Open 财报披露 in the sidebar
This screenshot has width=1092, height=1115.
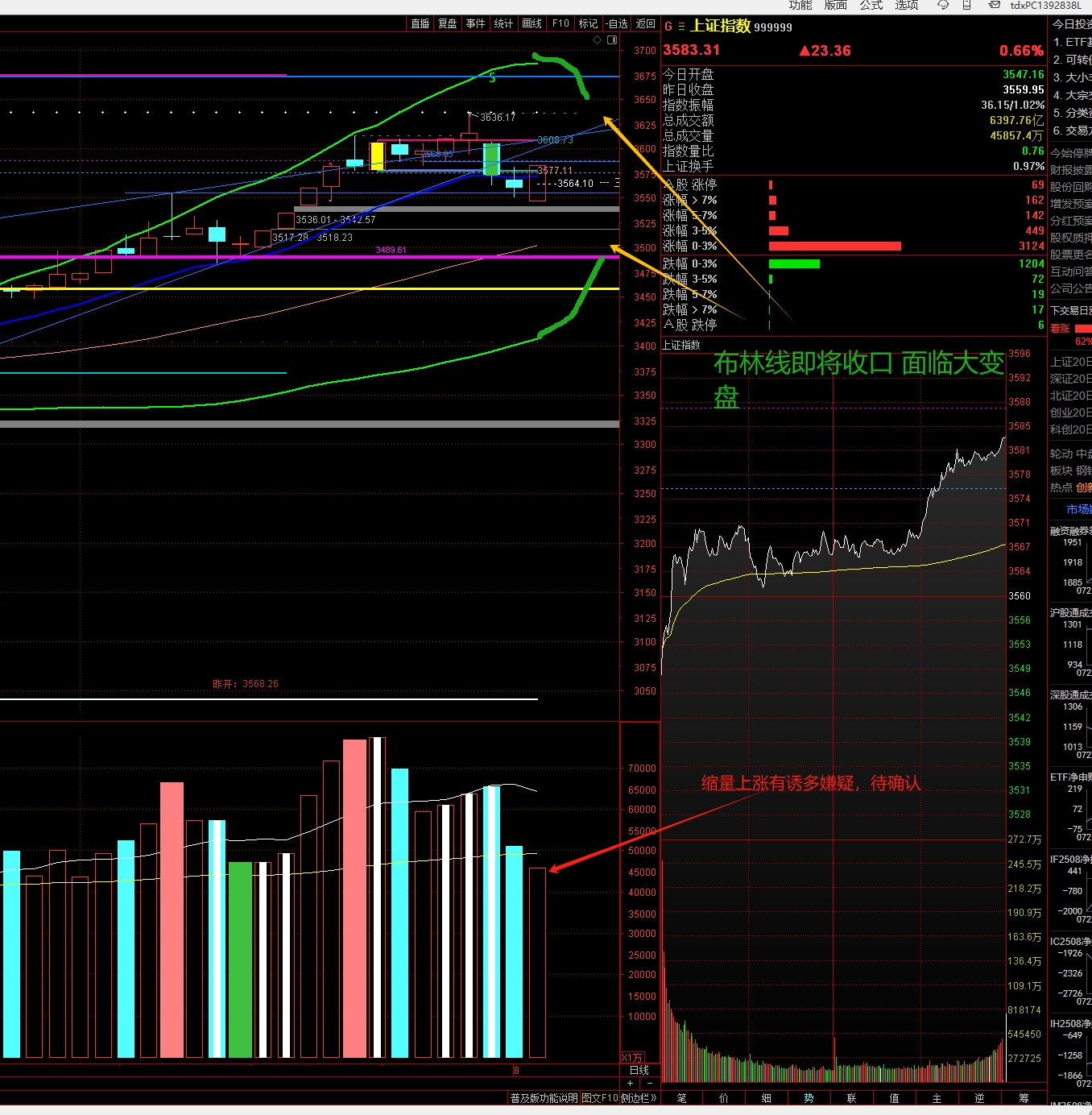[1071, 170]
